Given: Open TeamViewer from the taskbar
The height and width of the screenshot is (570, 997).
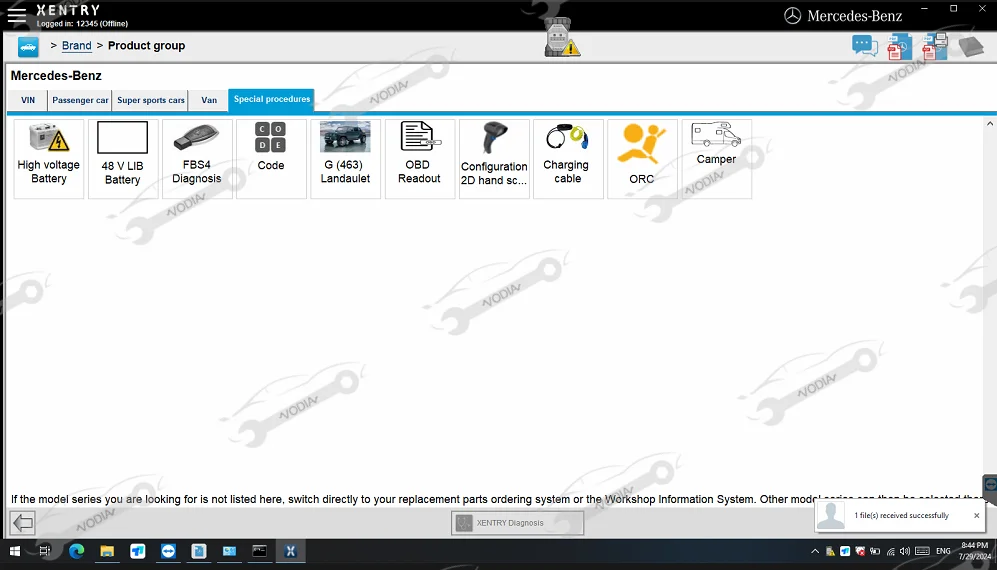Looking at the screenshot, I should click(168, 551).
